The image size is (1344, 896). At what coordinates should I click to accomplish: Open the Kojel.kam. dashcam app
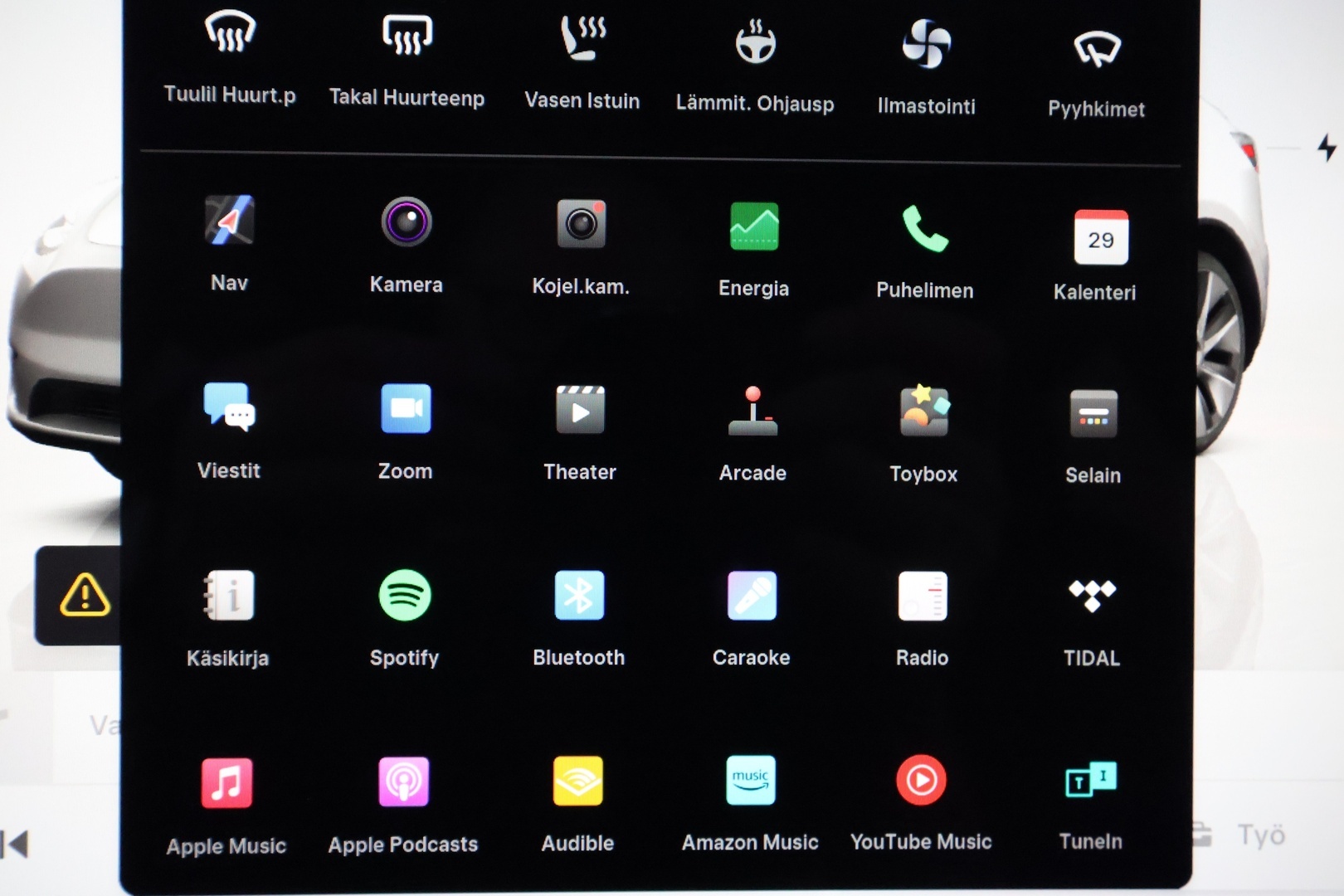click(x=582, y=224)
